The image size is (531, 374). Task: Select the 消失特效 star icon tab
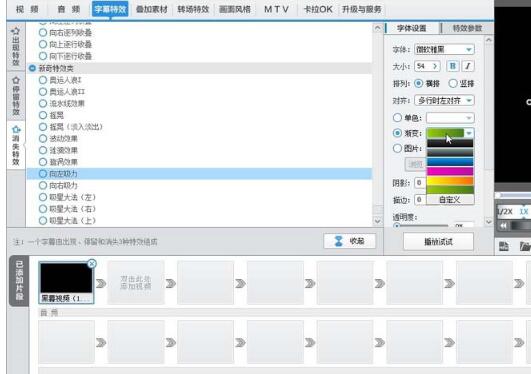[16, 145]
